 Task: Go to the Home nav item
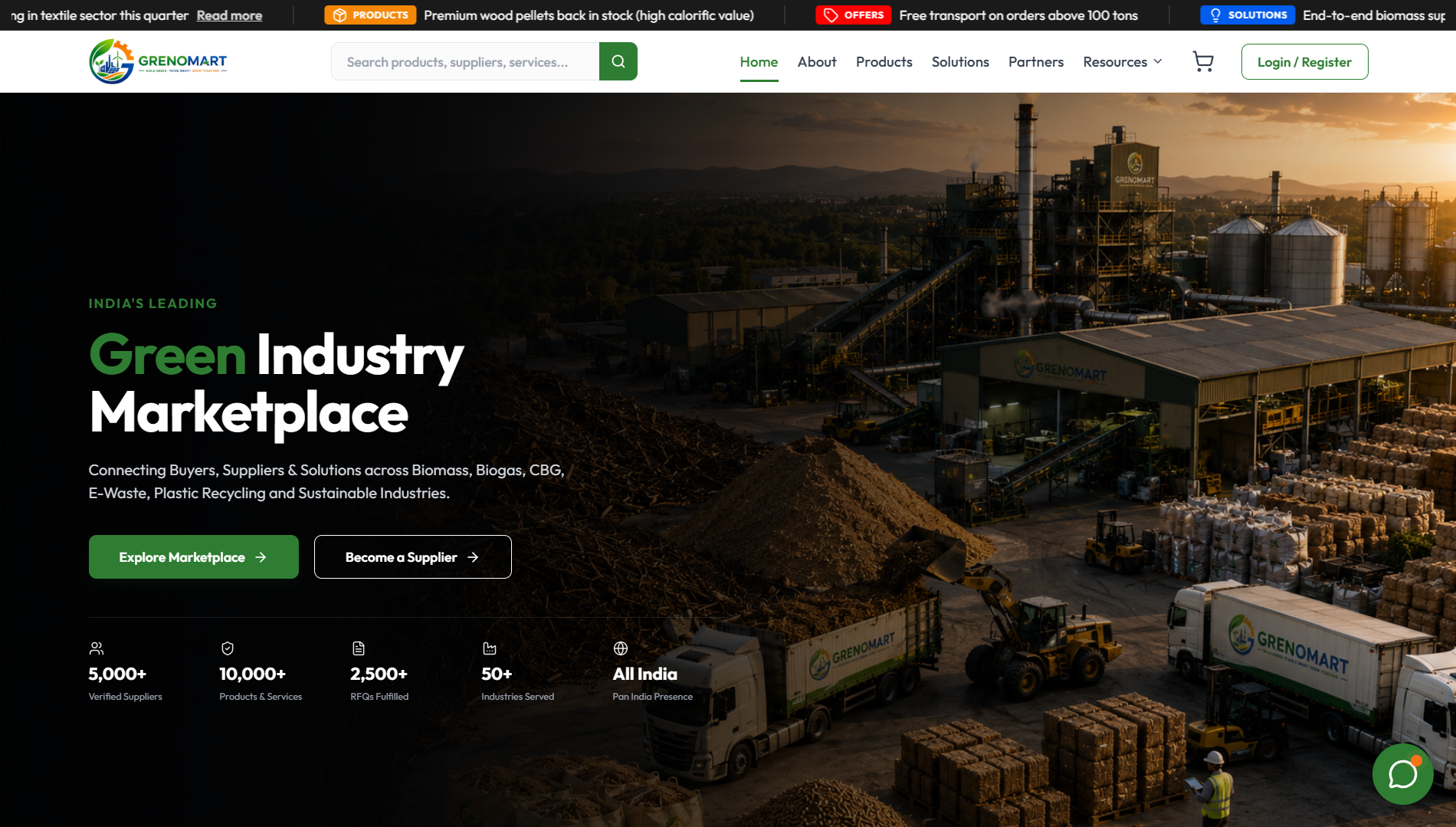(x=759, y=62)
